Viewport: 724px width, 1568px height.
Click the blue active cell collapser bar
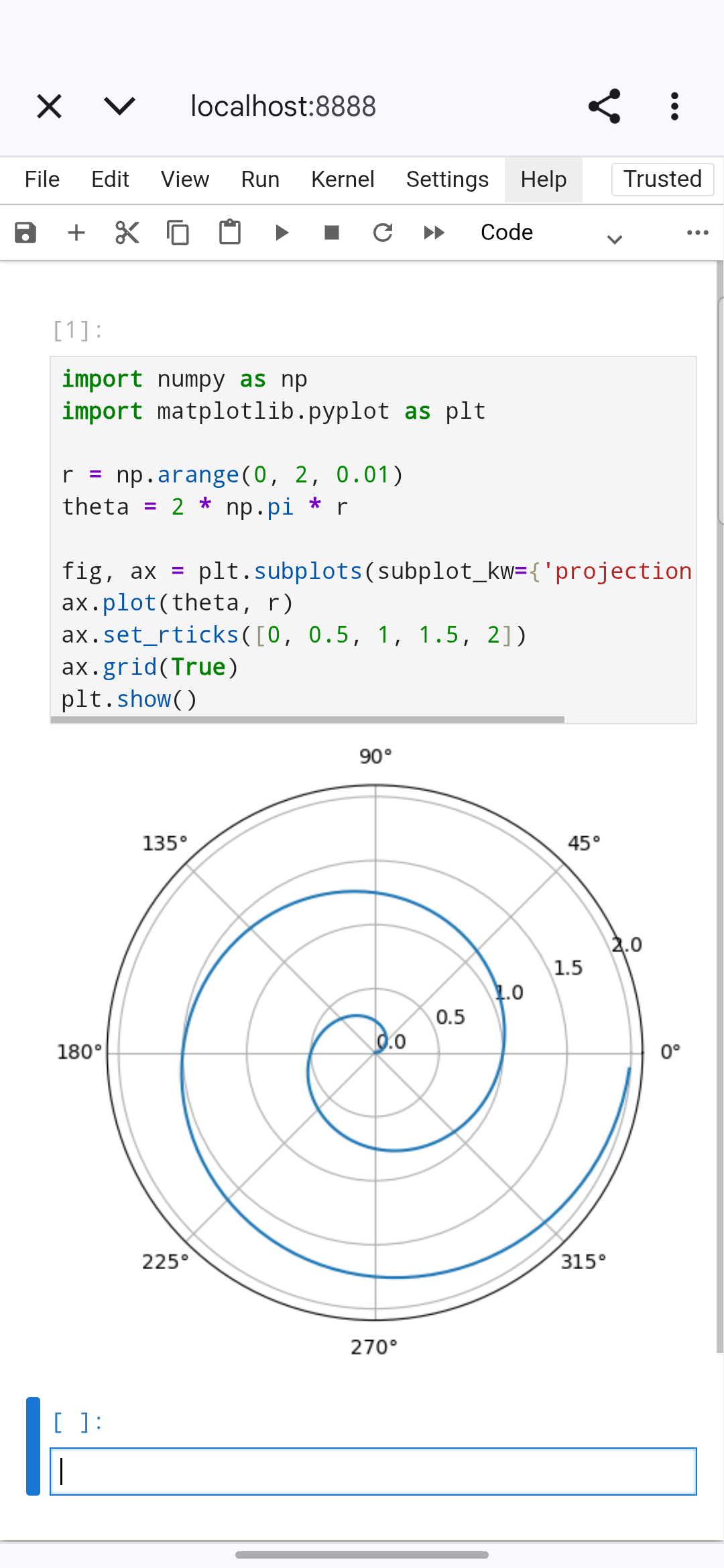pos(33,1446)
